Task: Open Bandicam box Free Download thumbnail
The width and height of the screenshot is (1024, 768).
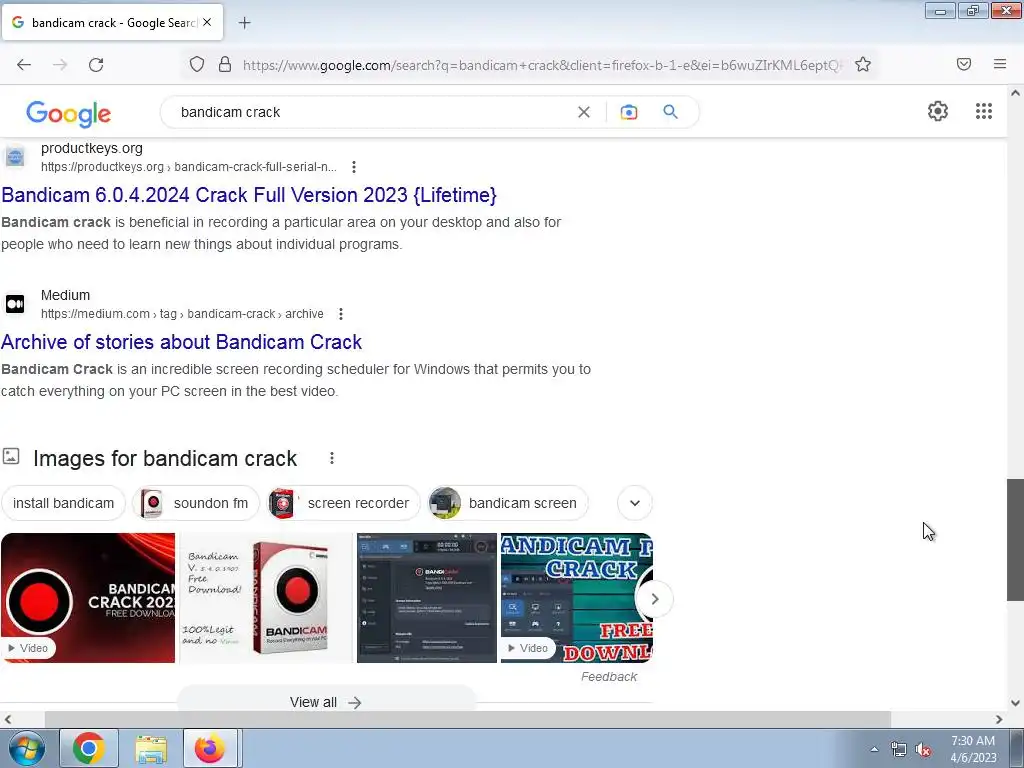Action: (x=266, y=598)
